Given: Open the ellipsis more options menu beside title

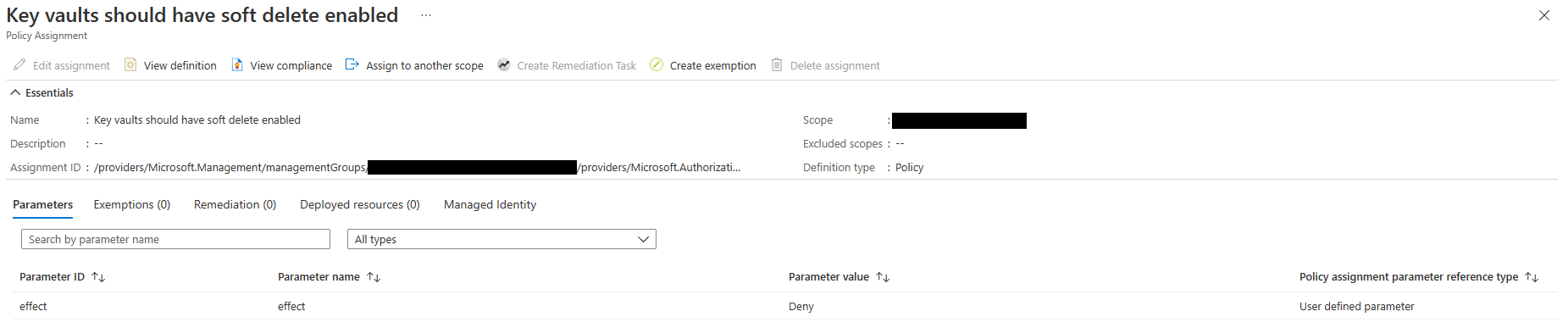Looking at the screenshot, I should click(x=425, y=15).
